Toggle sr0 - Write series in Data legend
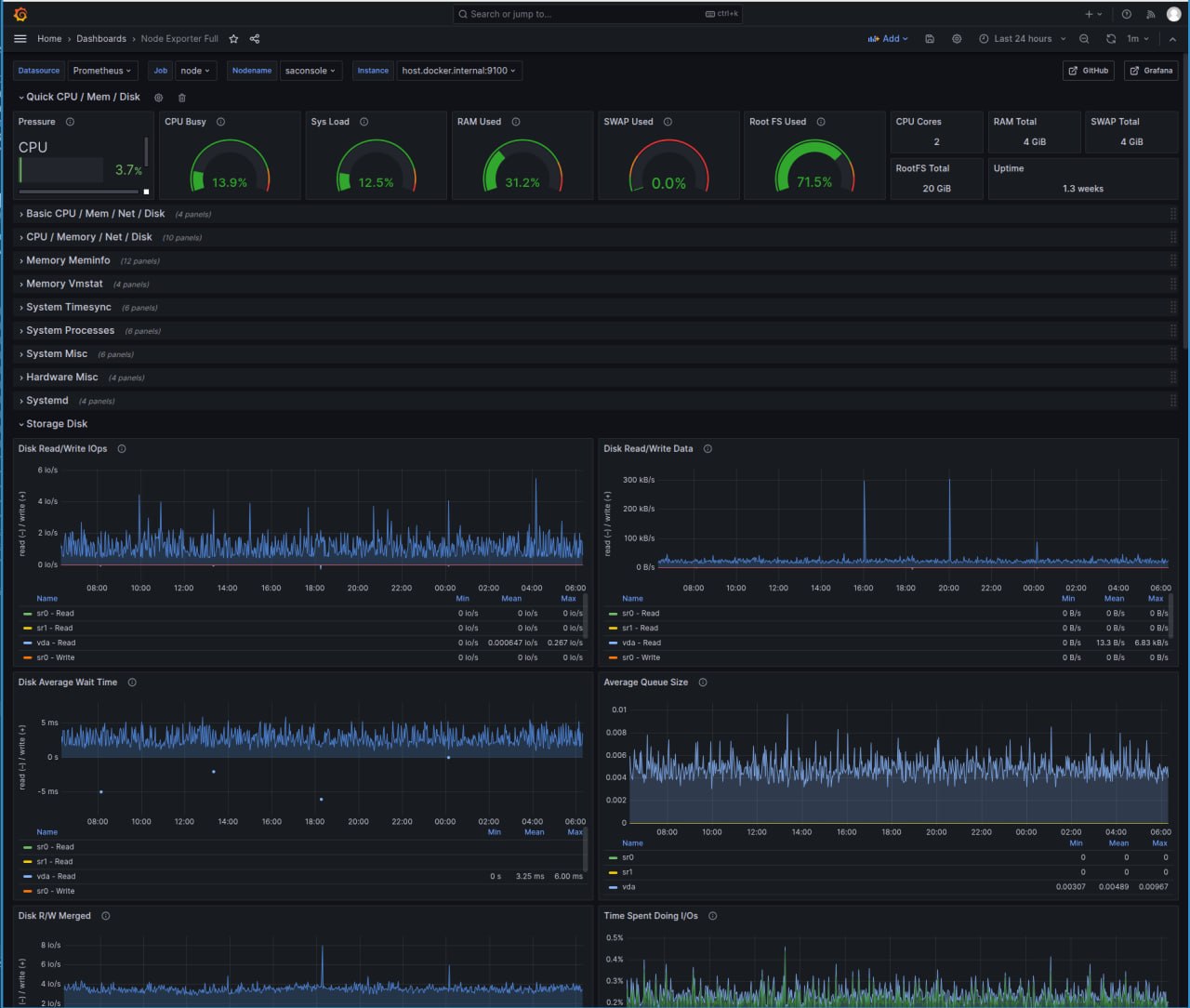The image size is (1190, 1008). [x=641, y=657]
